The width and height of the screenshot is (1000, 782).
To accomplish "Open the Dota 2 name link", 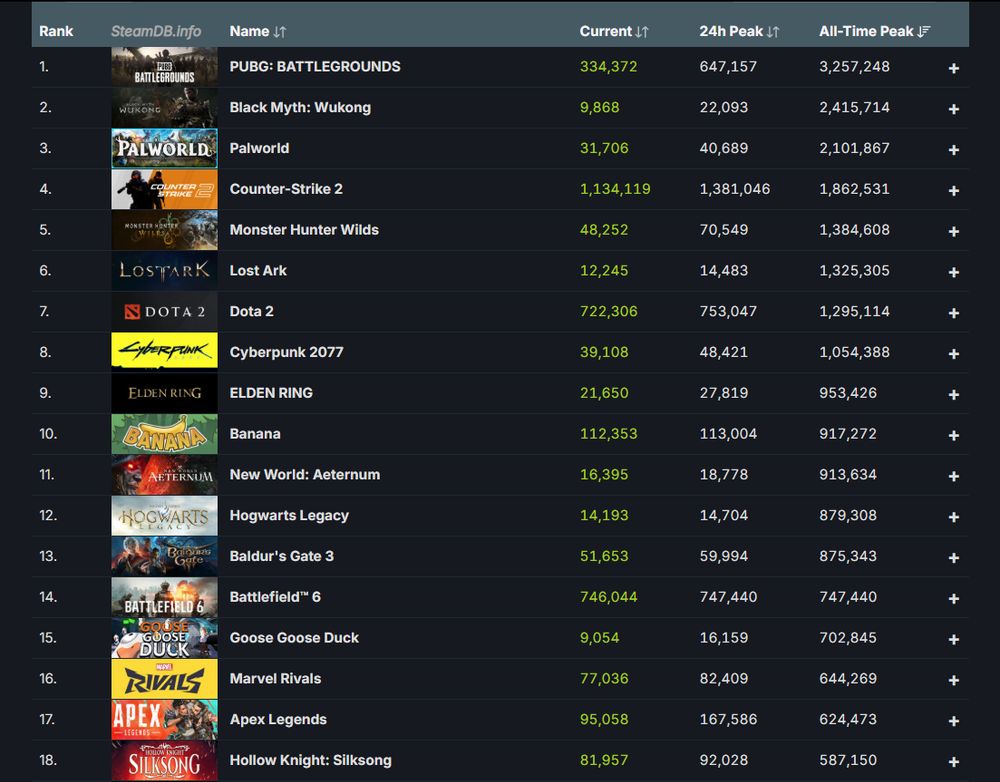I will 251,311.
